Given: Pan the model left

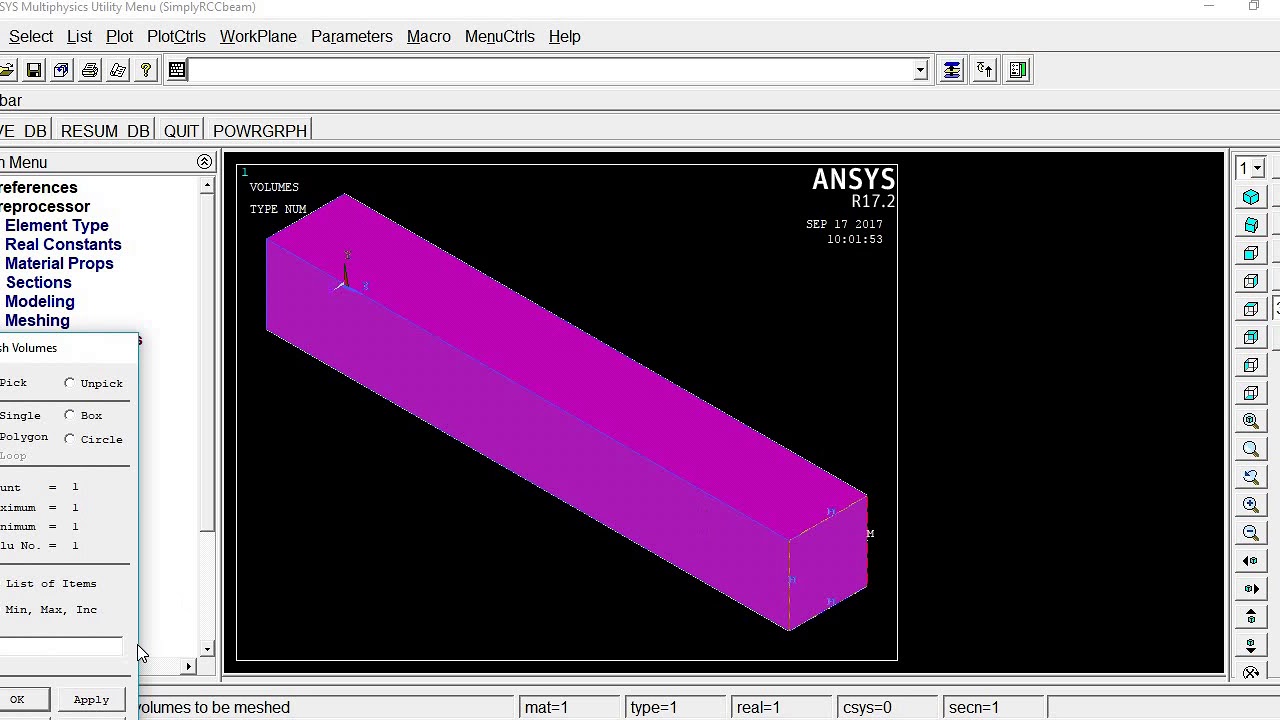Looking at the screenshot, I should (x=1251, y=561).
